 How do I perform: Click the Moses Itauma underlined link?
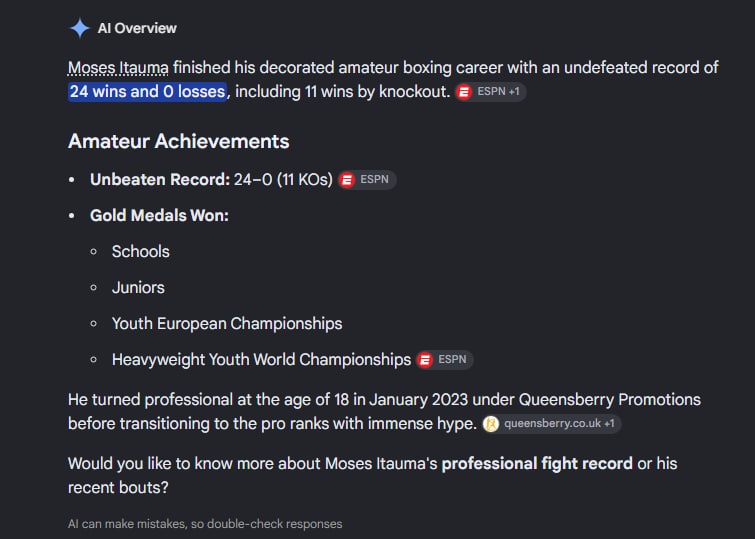(x=118, y=67)
